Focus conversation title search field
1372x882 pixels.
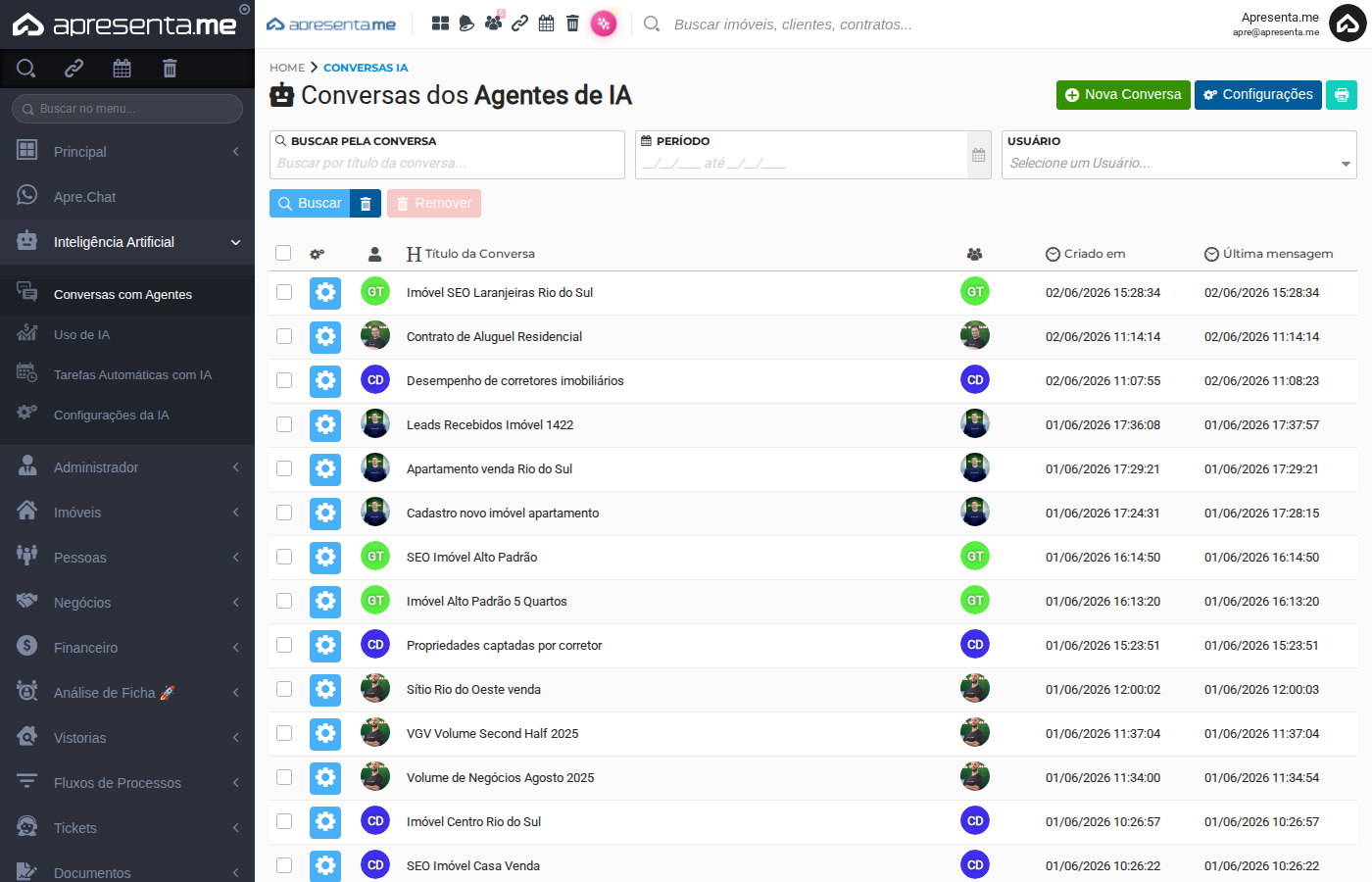point(447,164)
